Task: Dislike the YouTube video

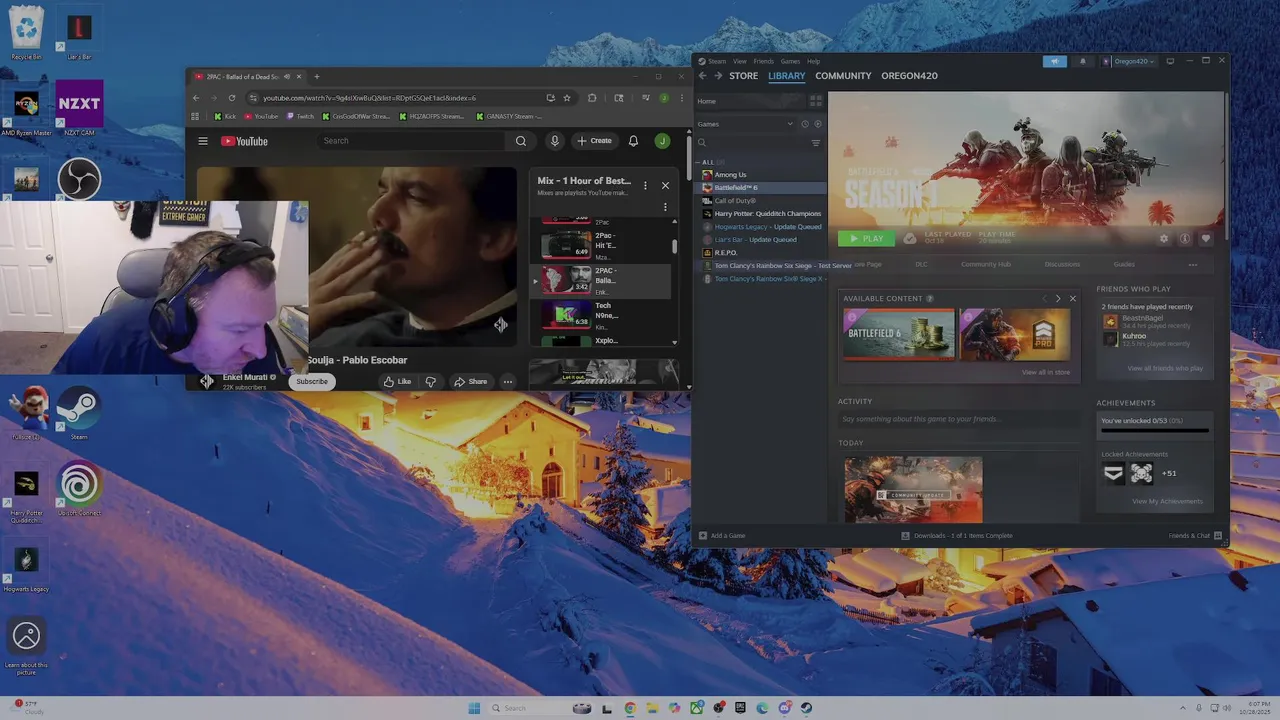Action: pyautogui.click(x=431, y=381)
